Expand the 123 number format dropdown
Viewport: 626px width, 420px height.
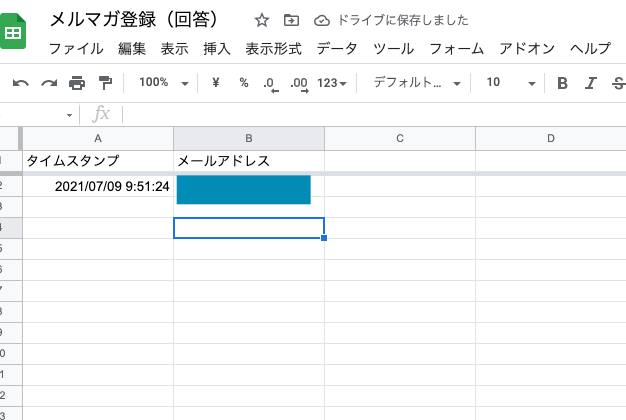(x=331, y=83)
